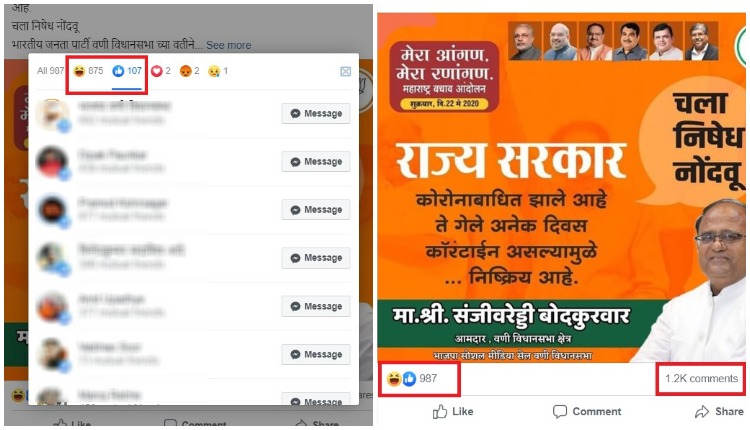Click the third Message button in list

(x=316, y=209)
